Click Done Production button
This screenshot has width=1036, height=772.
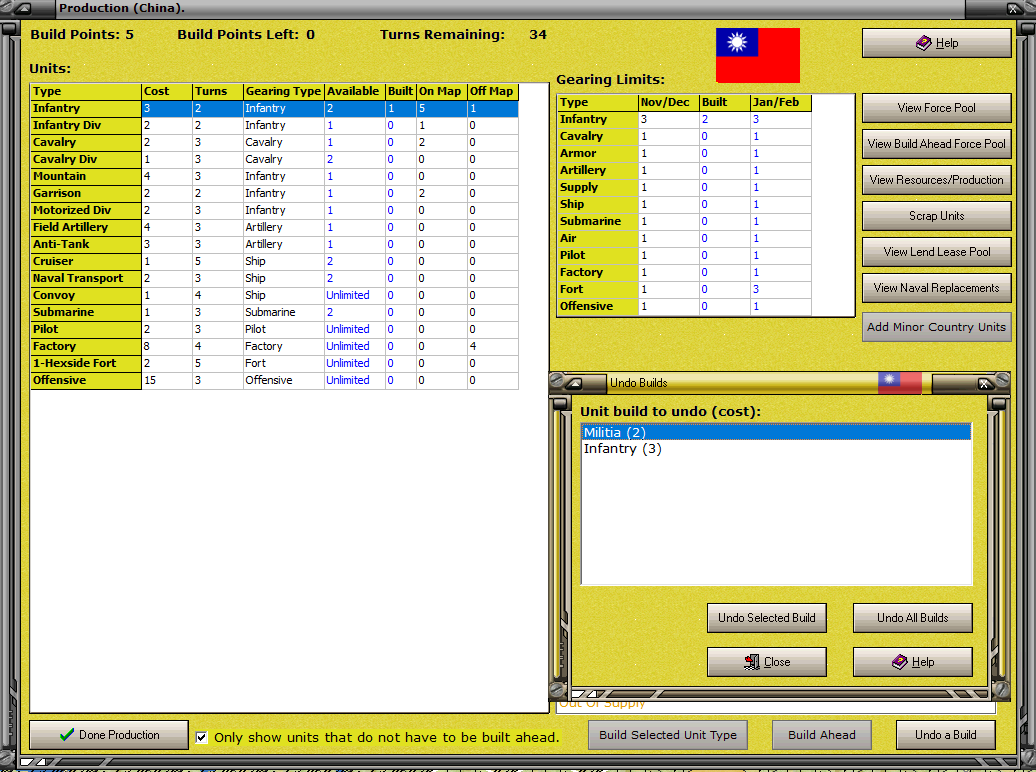tap(109, 735)
